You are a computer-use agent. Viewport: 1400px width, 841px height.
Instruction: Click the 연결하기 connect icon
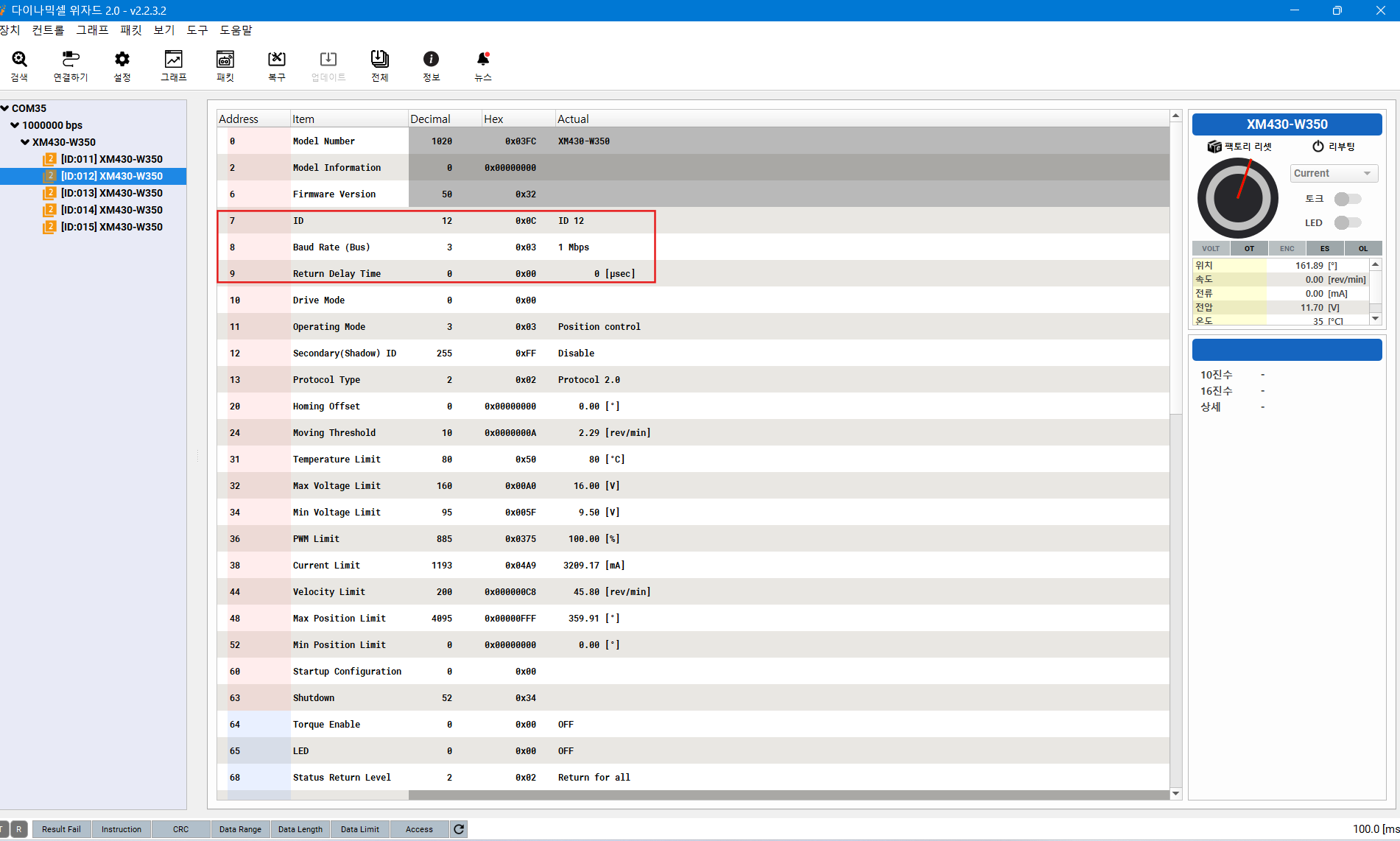70,66
